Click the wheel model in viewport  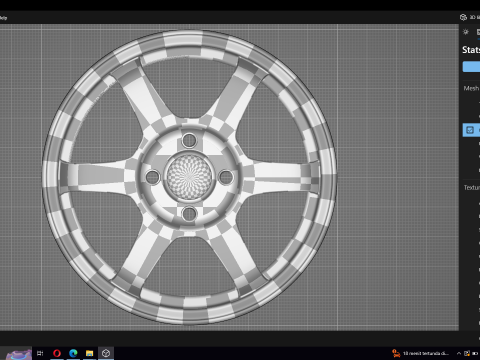189,177
